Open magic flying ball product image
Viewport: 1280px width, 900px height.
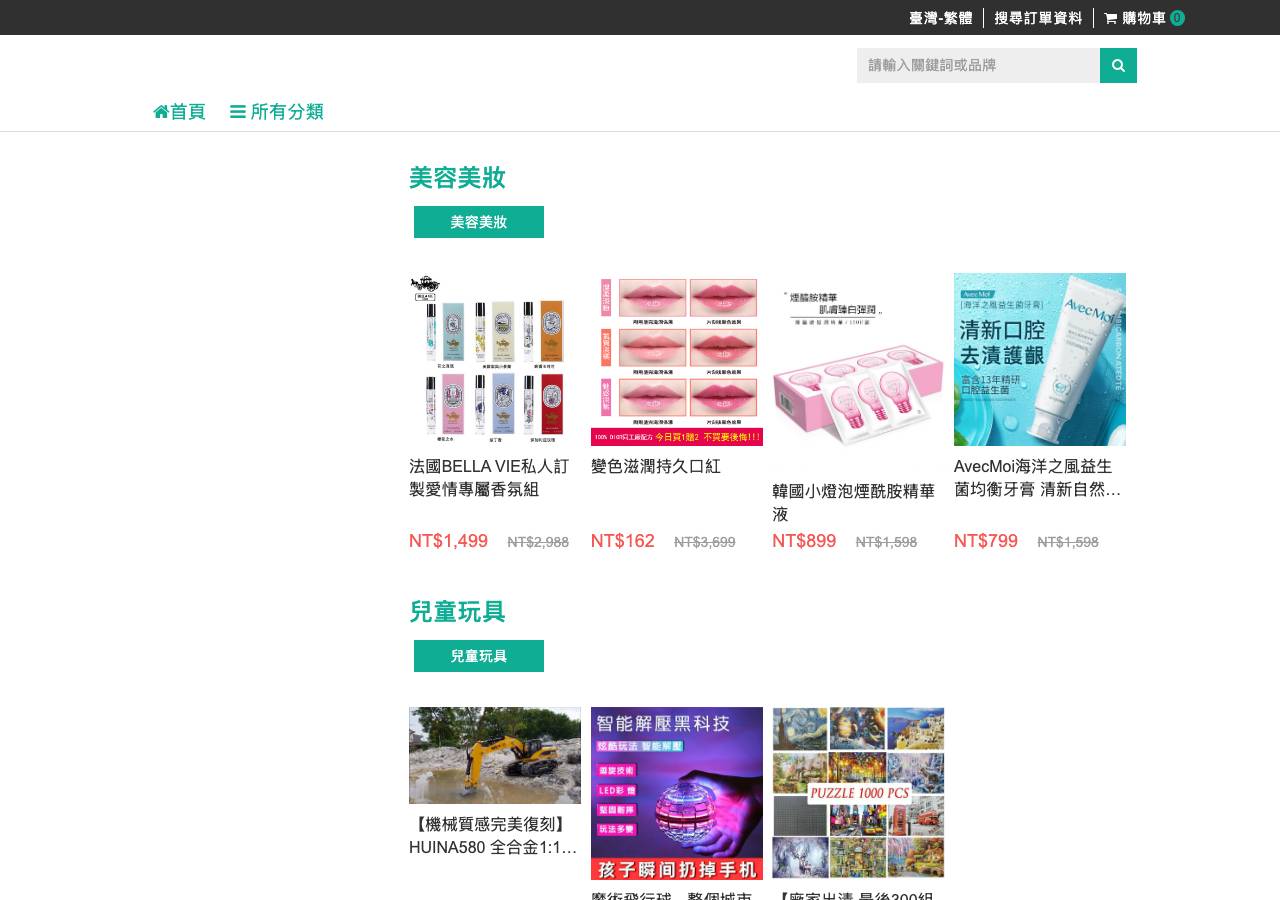677,793
